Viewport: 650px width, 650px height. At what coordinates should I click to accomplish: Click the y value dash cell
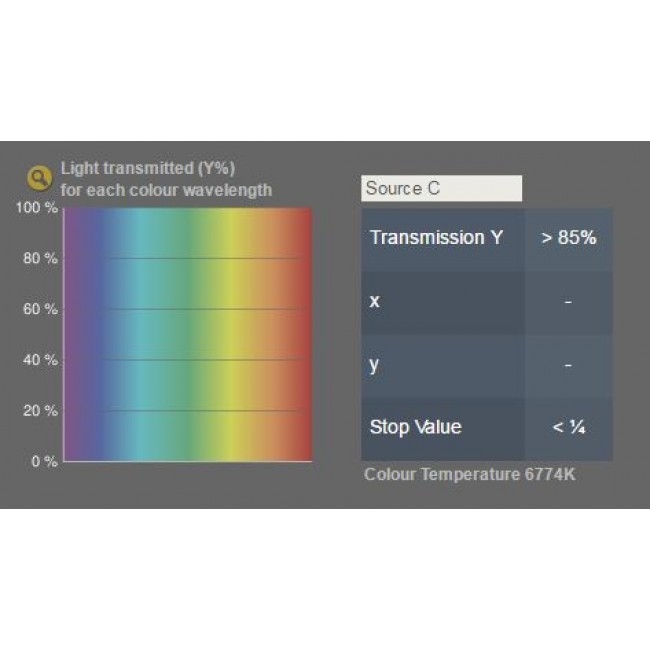(x=568, y=366)
